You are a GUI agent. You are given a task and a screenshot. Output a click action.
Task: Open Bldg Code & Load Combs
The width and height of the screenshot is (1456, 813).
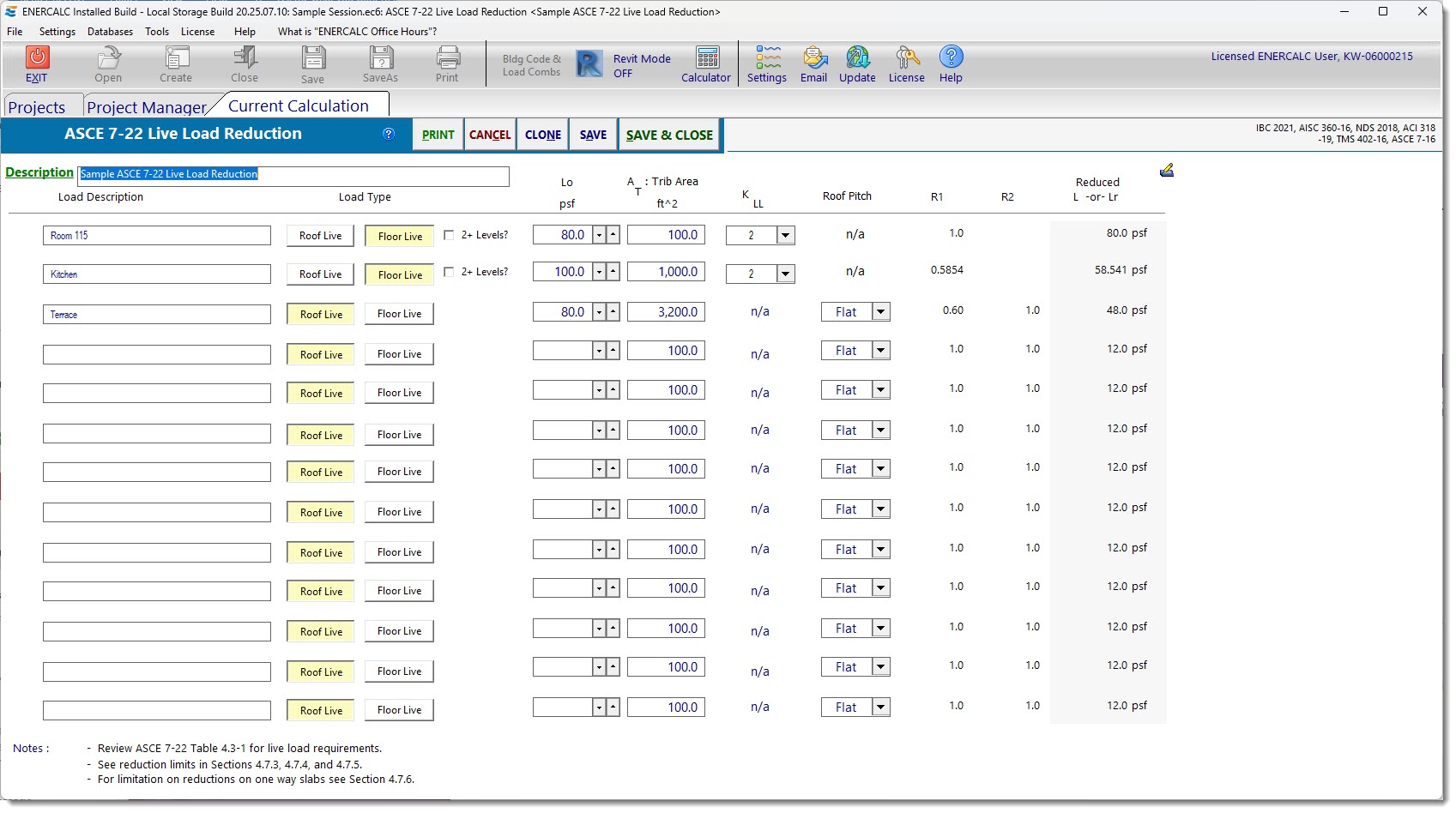pyautogui.click(x=532, y=65)
